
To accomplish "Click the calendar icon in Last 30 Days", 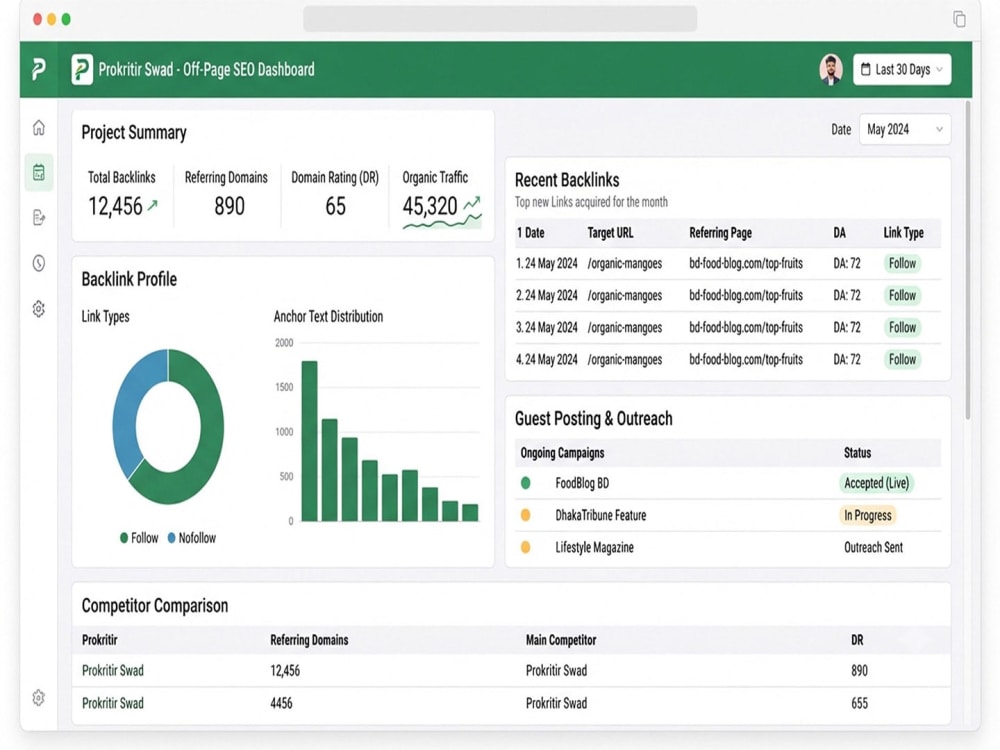I will (x=865, y=69).
